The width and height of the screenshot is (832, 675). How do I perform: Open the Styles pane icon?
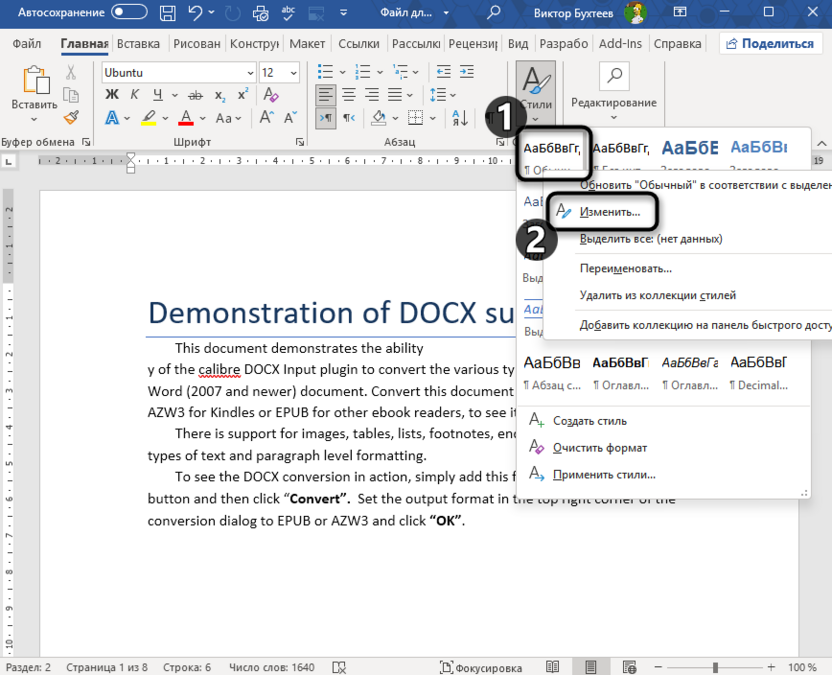pyautogui.click(x=535, y=80)
